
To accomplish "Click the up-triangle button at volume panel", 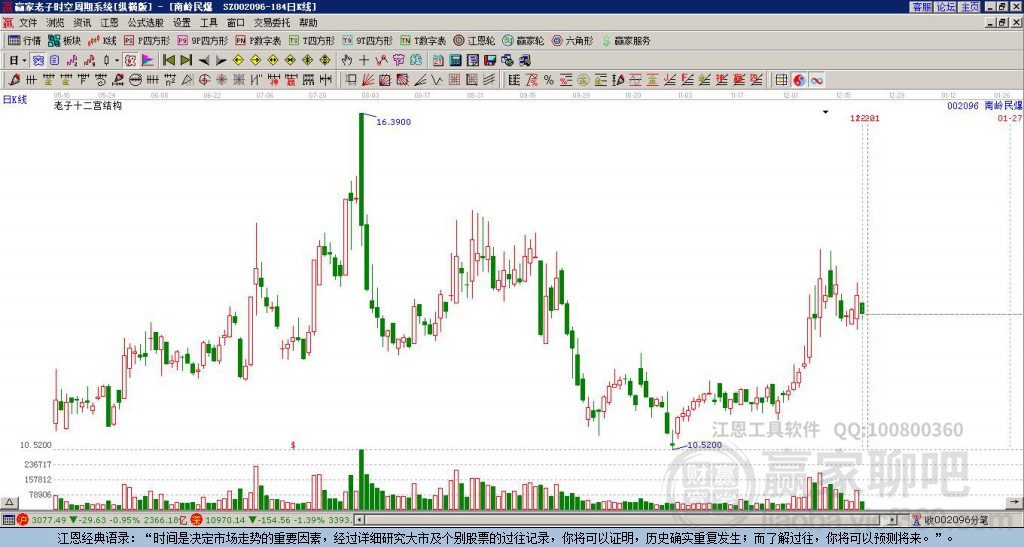I will click(9, 502).
